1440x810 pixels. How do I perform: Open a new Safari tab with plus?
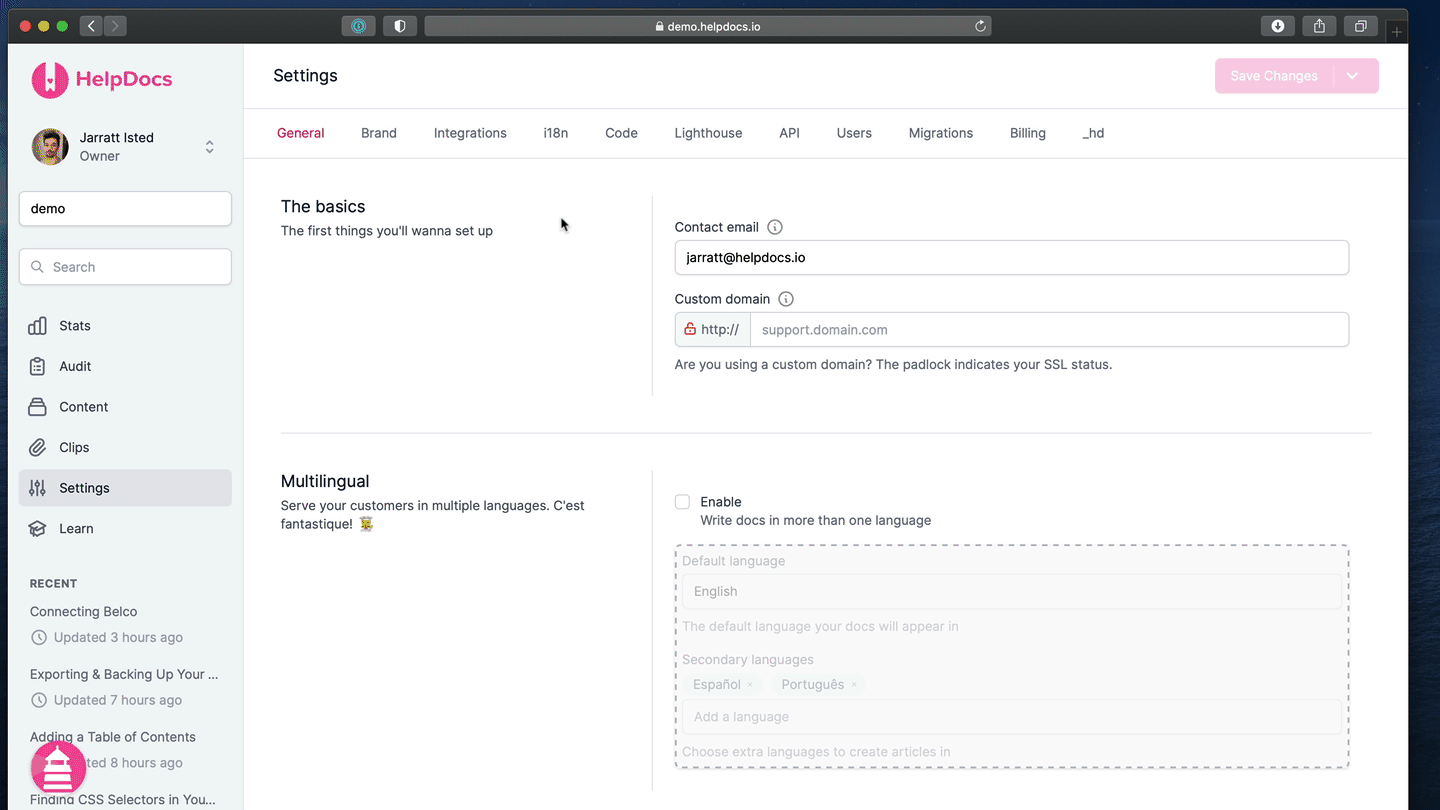[x=1397, y=32]
